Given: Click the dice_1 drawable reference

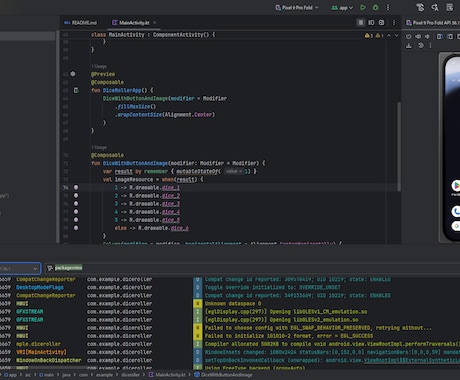Looking at the screenshot, I should [x=171, y=187].
